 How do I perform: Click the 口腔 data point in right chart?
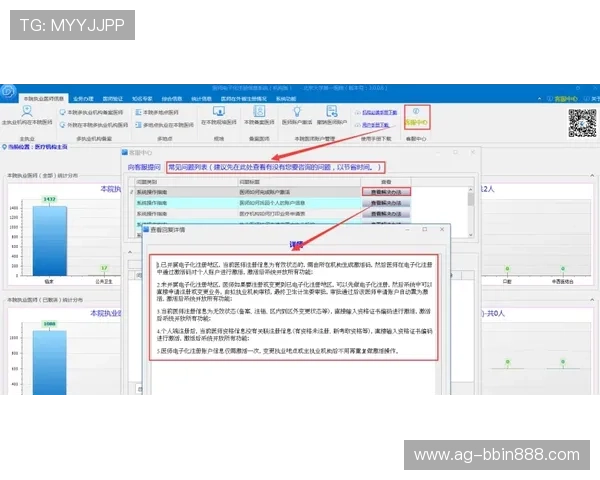(x=507, y=269)
